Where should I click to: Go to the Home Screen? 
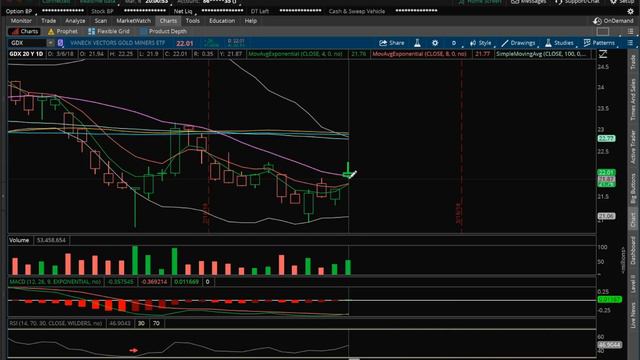click(x=480, y=2)
